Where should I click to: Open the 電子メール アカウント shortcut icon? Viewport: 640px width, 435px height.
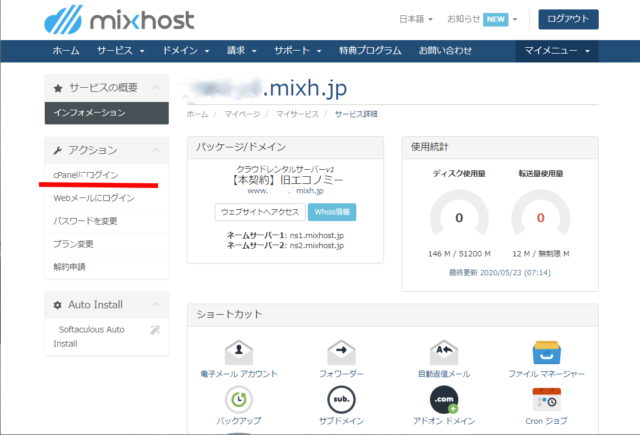click(239, 352)
